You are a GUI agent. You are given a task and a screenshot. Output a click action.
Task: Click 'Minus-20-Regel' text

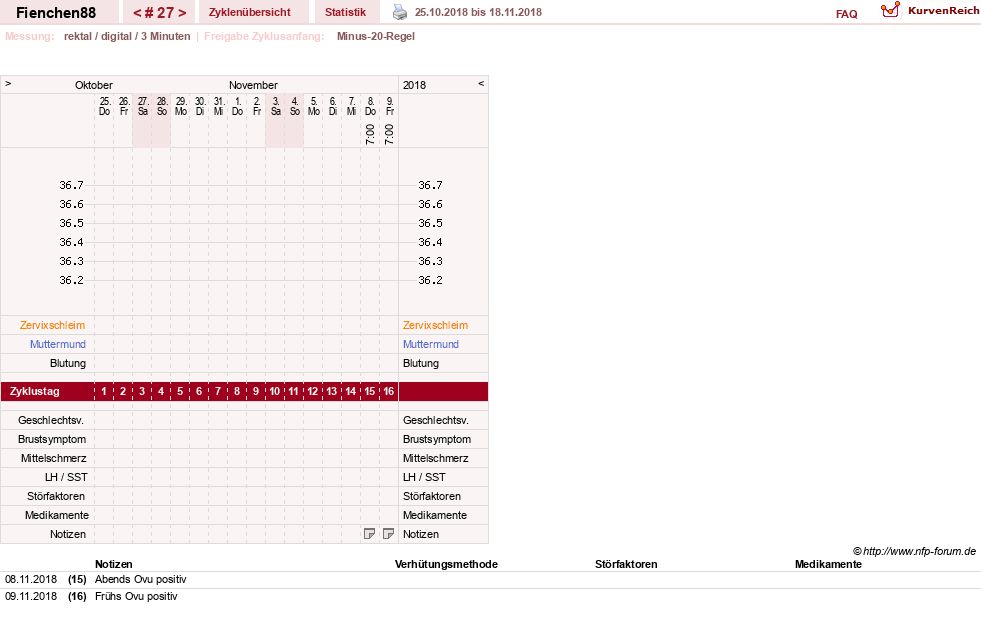(x=375, y=36)
